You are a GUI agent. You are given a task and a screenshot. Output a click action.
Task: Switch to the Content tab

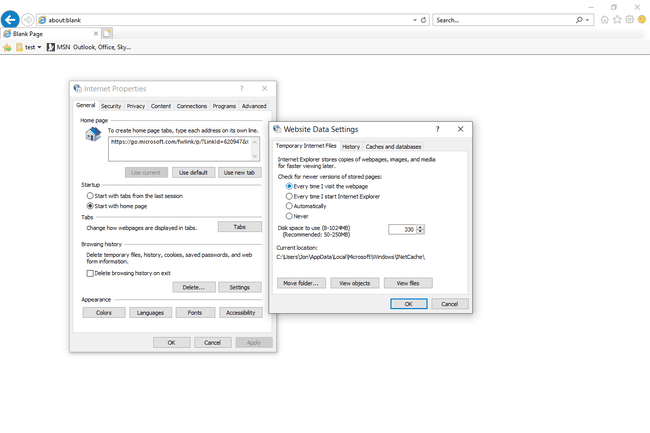pyautogui.click(x=161, y=106)
